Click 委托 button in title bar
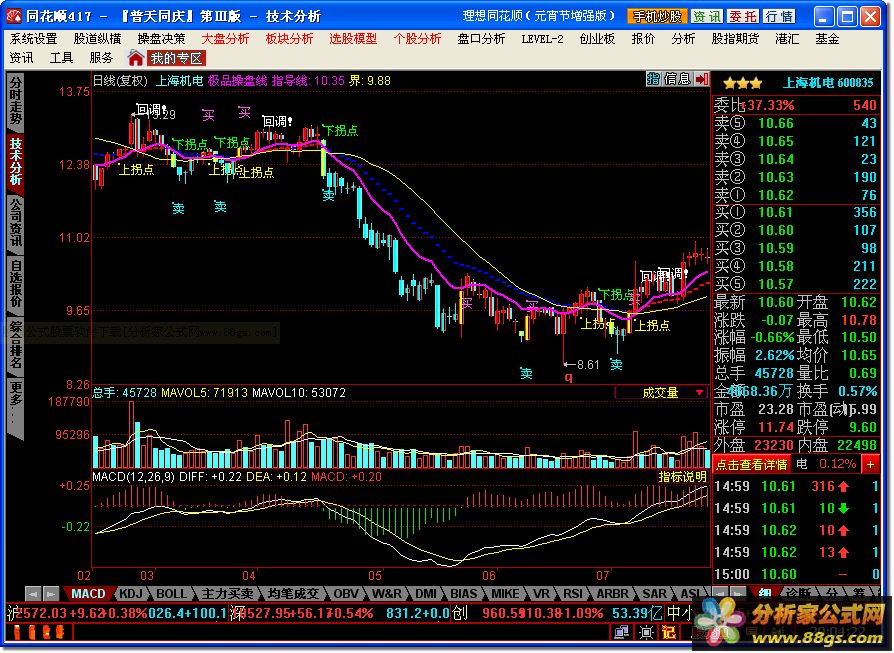 (x=742, y=16)
